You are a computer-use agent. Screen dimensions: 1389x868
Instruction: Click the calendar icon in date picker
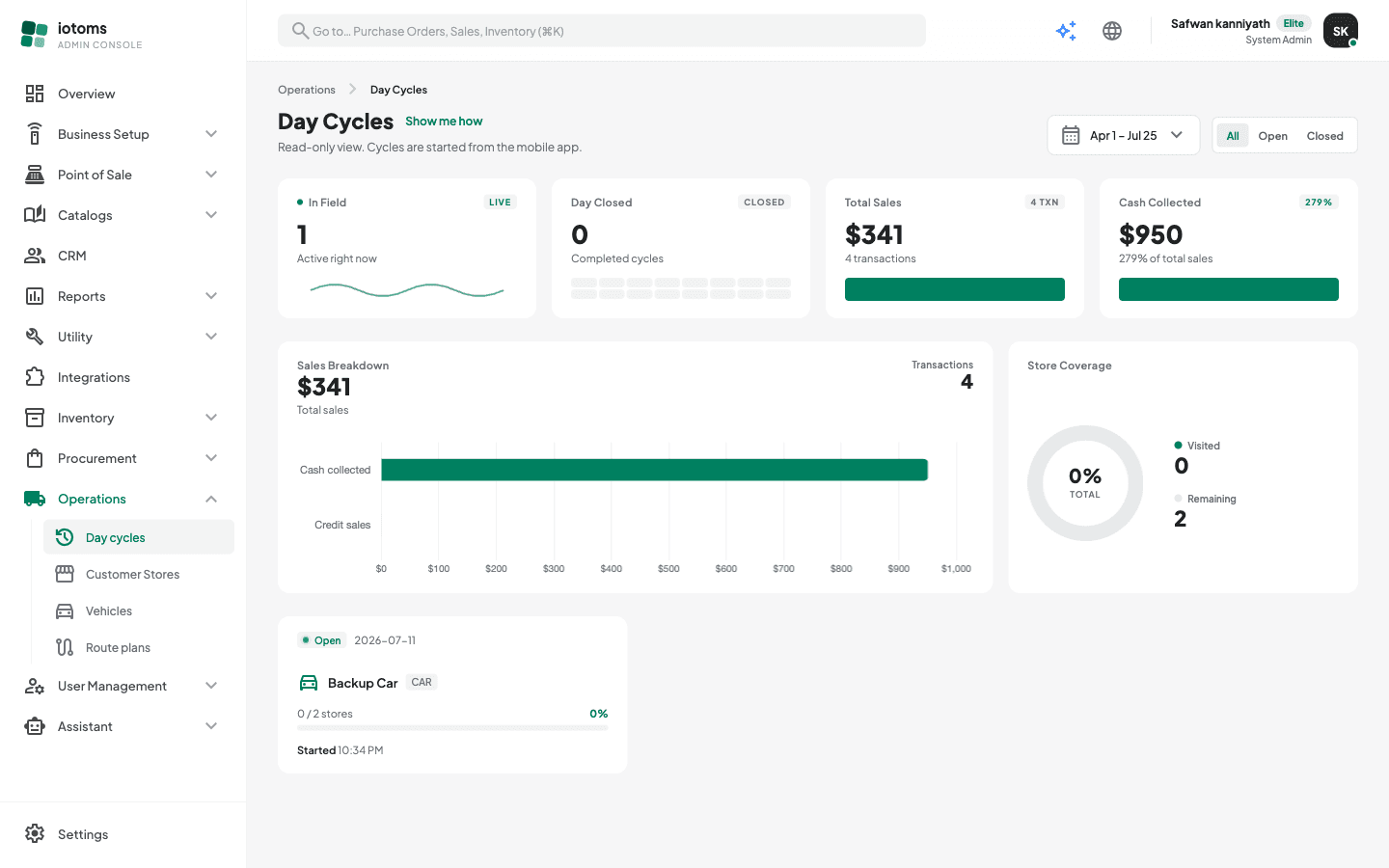(x=1071, y=135)
